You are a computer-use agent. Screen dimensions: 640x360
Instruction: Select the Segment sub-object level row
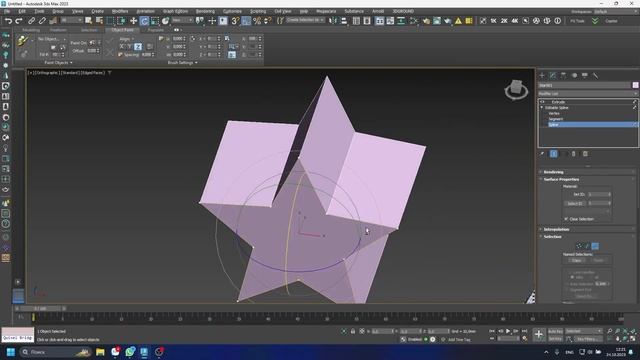click(592, 119)
